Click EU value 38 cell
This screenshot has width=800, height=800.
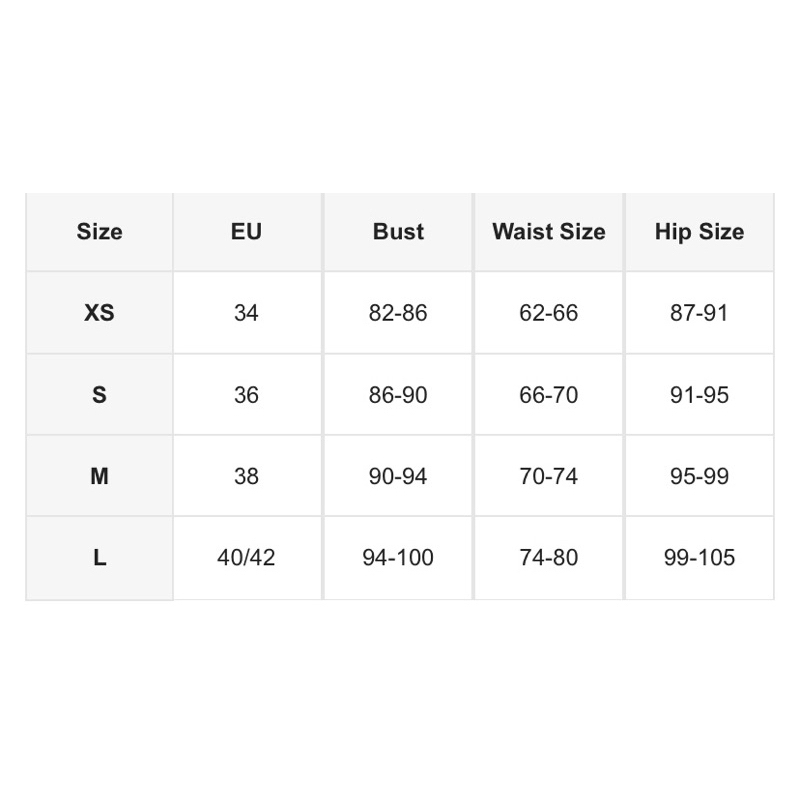click(x=246, y=476)
